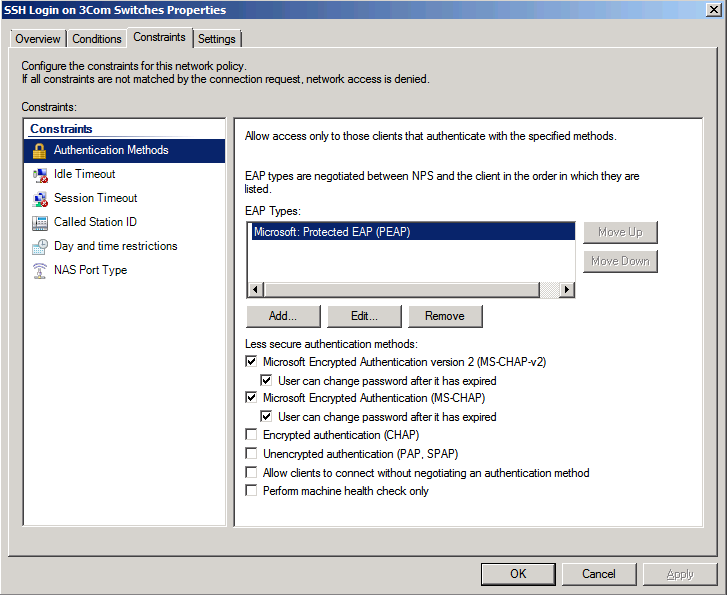This screenshot has width=727, height=595.
Task: Enable Unencrypted authentication (PAP, SPAP)
Action: 251,453
